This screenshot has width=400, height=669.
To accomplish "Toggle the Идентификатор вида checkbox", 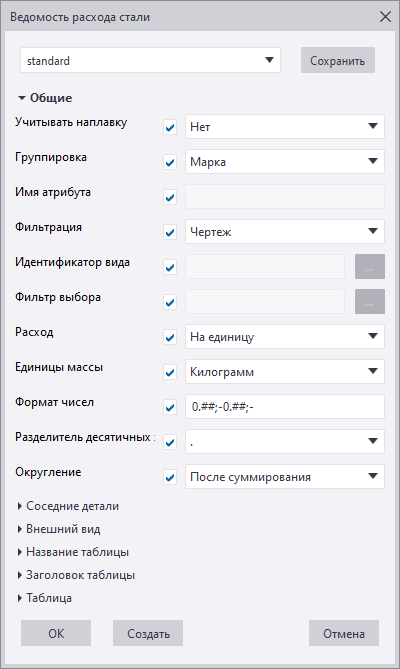I will [170, 267].
